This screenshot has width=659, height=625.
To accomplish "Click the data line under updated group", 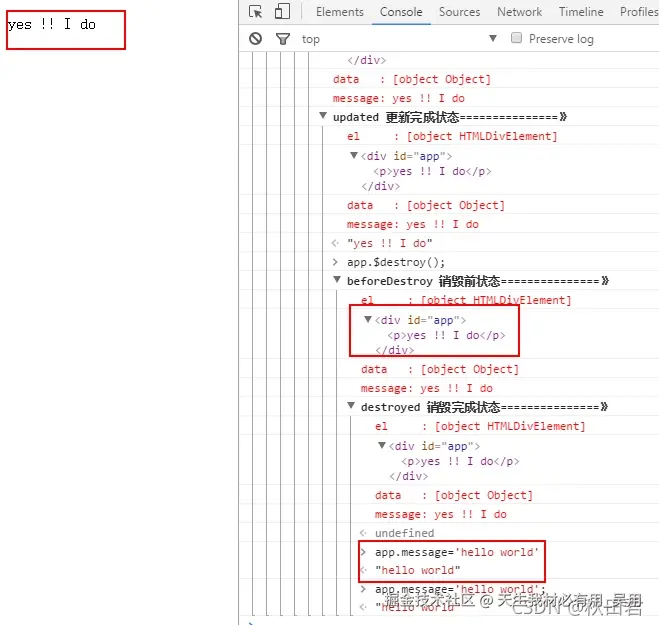I will (426, 205).
